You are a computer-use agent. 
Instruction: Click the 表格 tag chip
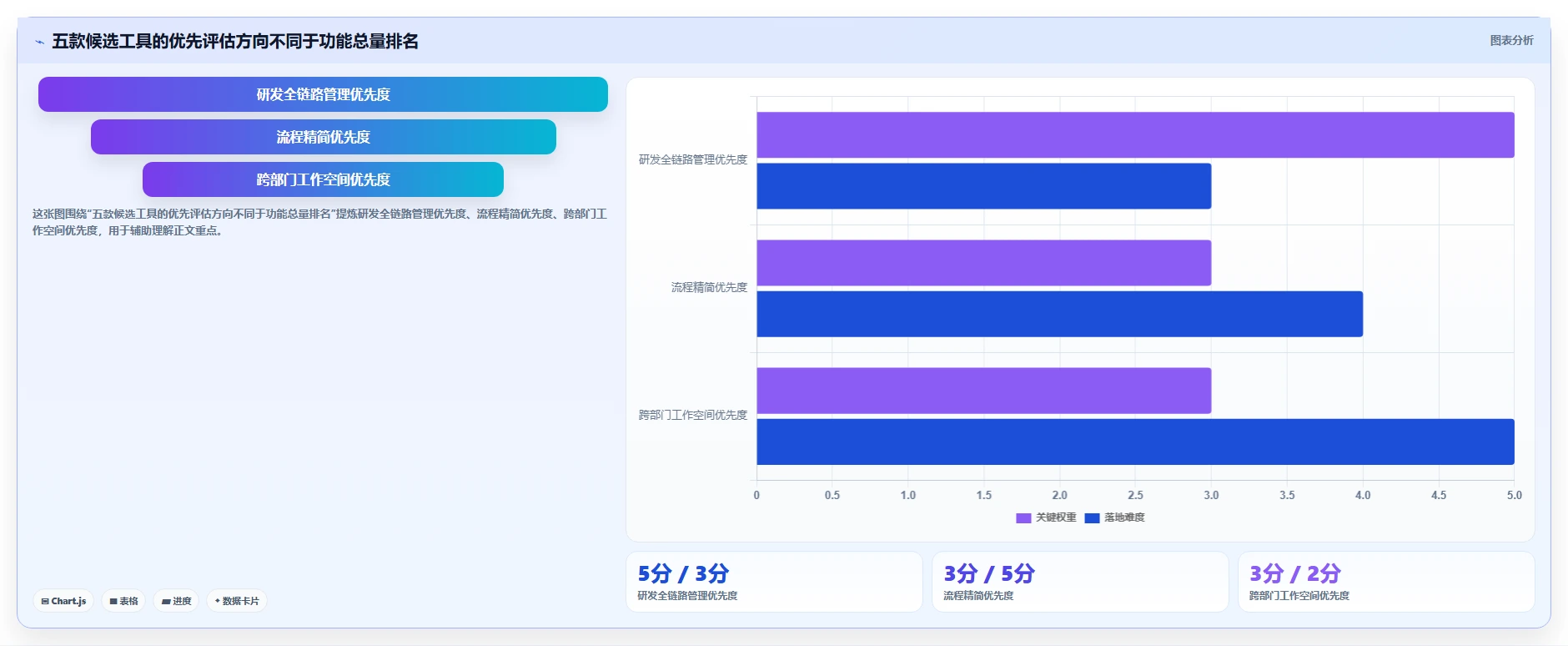click(x=123, y=601)
